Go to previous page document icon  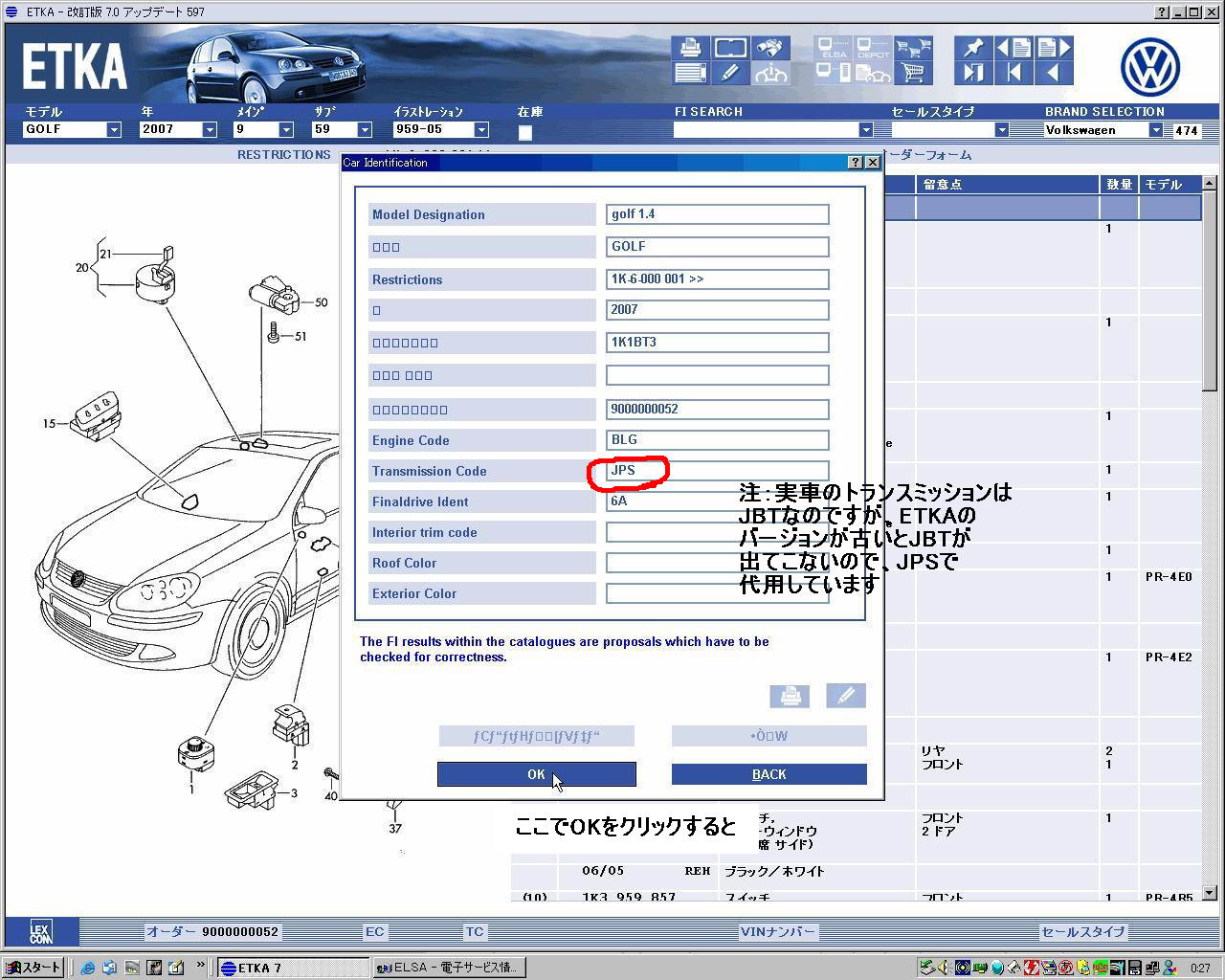click(x=1013, y=48)
